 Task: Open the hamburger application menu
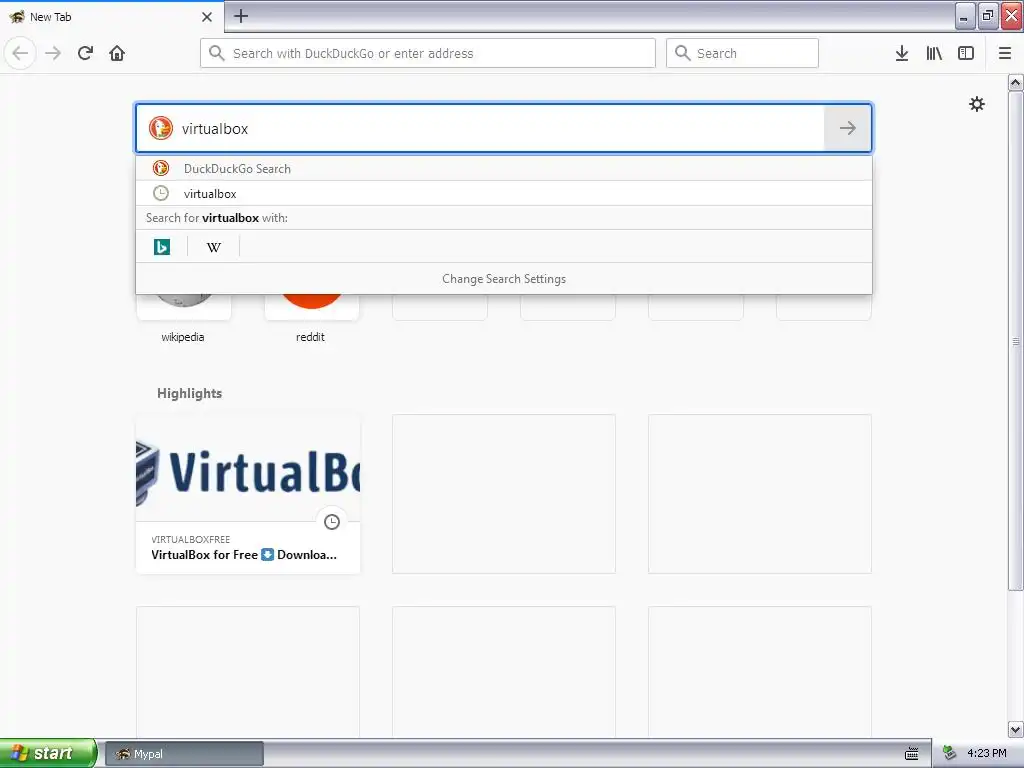pyautogui.click(x=1005, y=53)
